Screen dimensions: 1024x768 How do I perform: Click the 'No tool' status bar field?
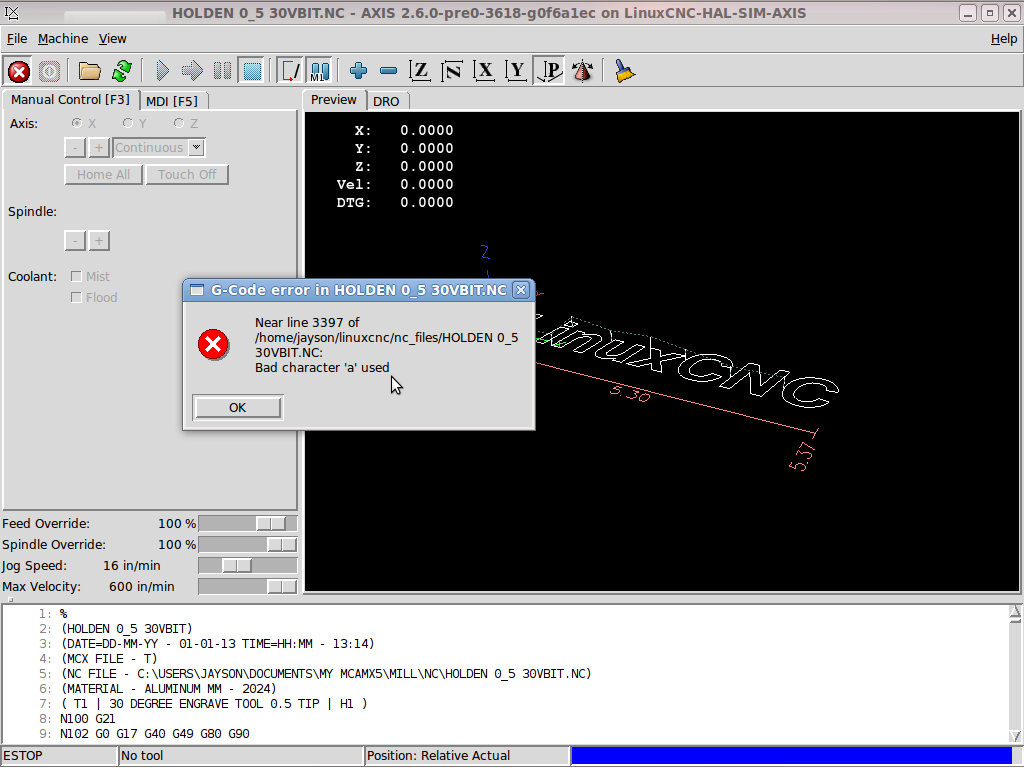pyautogui.click(x=241, y=756)
